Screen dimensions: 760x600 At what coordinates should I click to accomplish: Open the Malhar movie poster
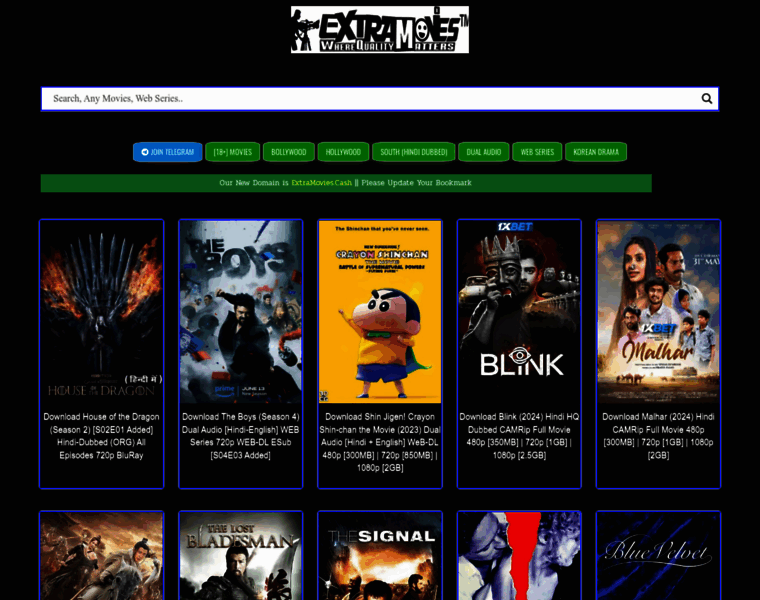[658, 312]
